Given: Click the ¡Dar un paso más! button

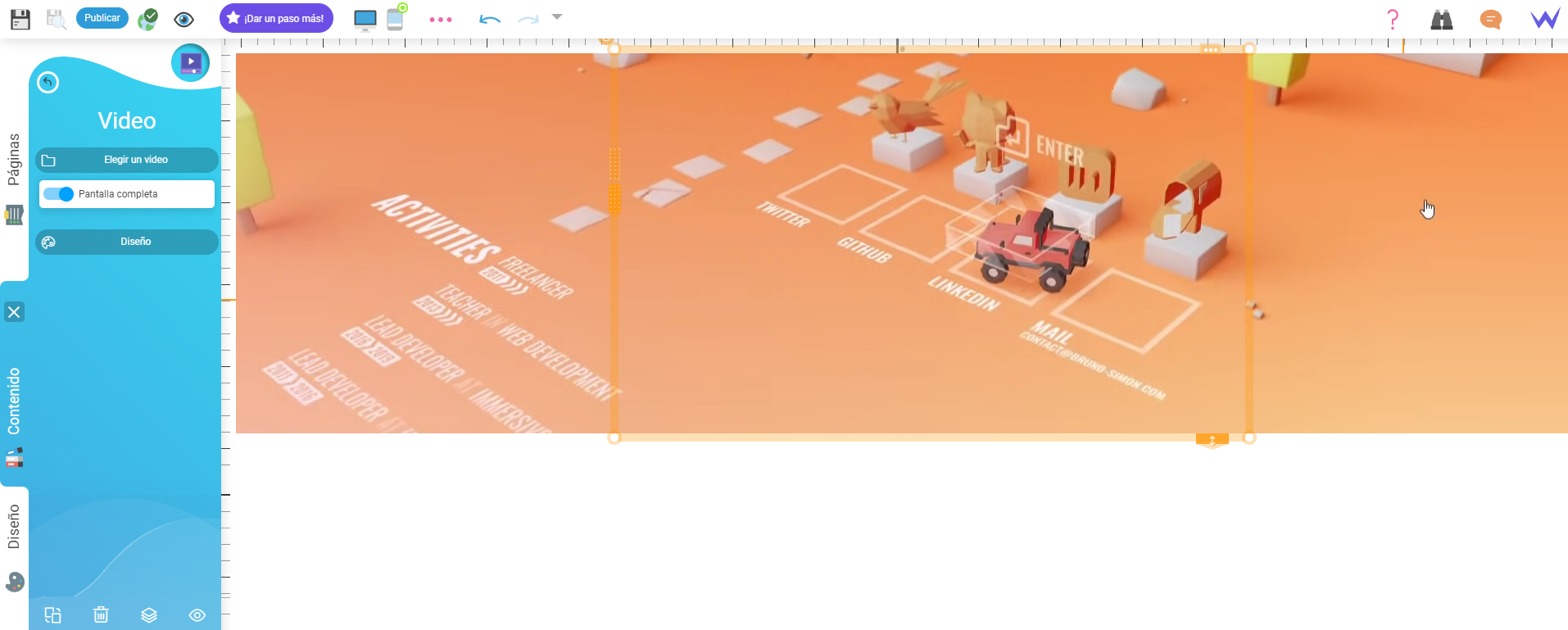Looking at the screenshot, I should (276, 18).
